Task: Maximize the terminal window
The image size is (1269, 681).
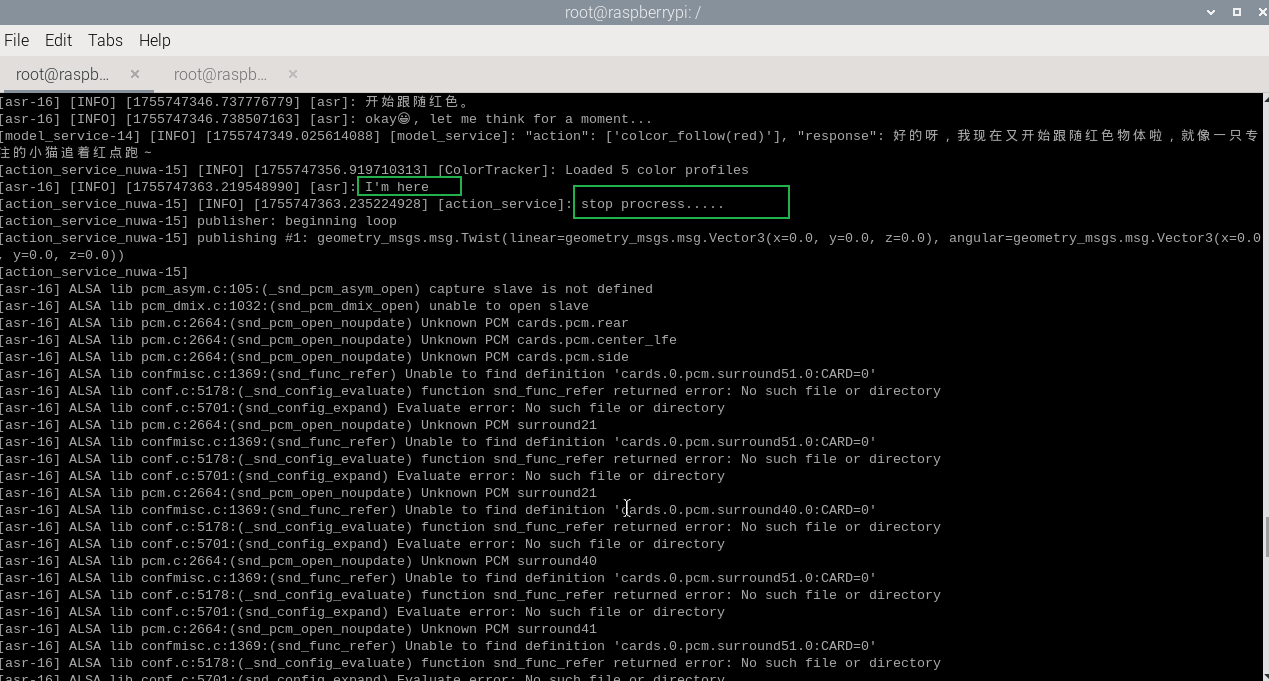Action: pos(1236,12)
